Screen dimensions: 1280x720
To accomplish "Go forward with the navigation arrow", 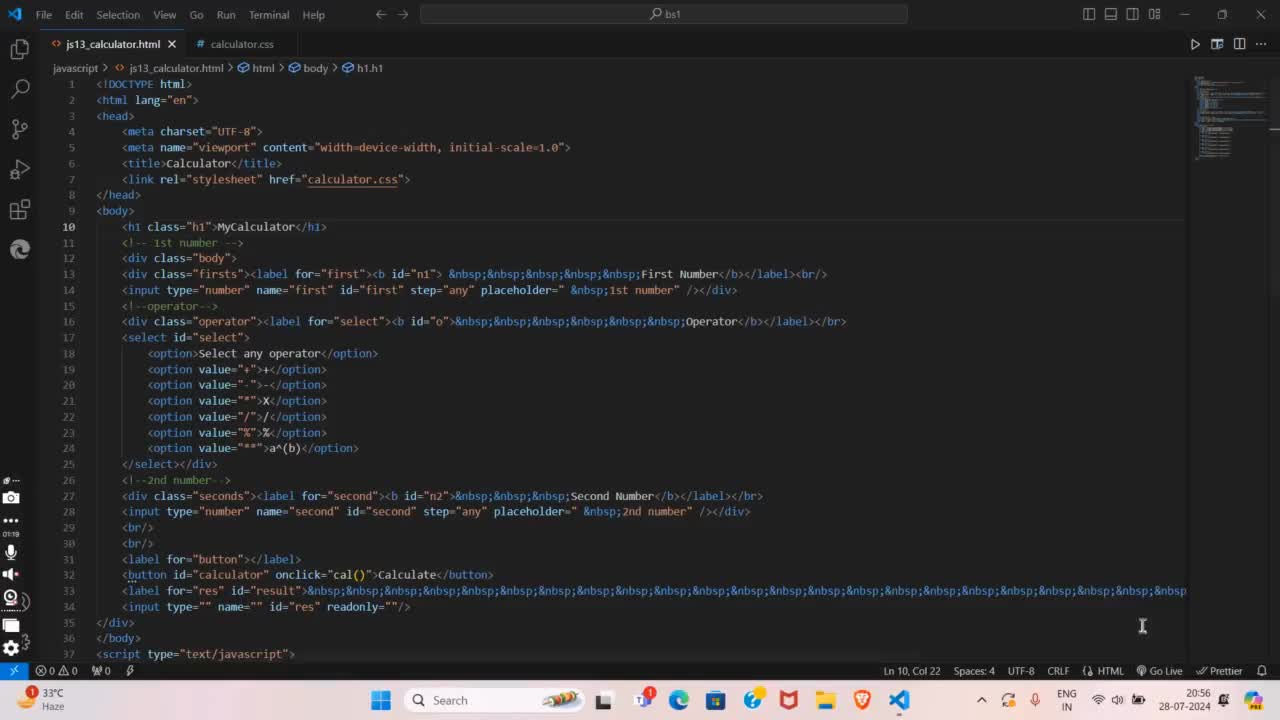I will click(x=403, y=14).
